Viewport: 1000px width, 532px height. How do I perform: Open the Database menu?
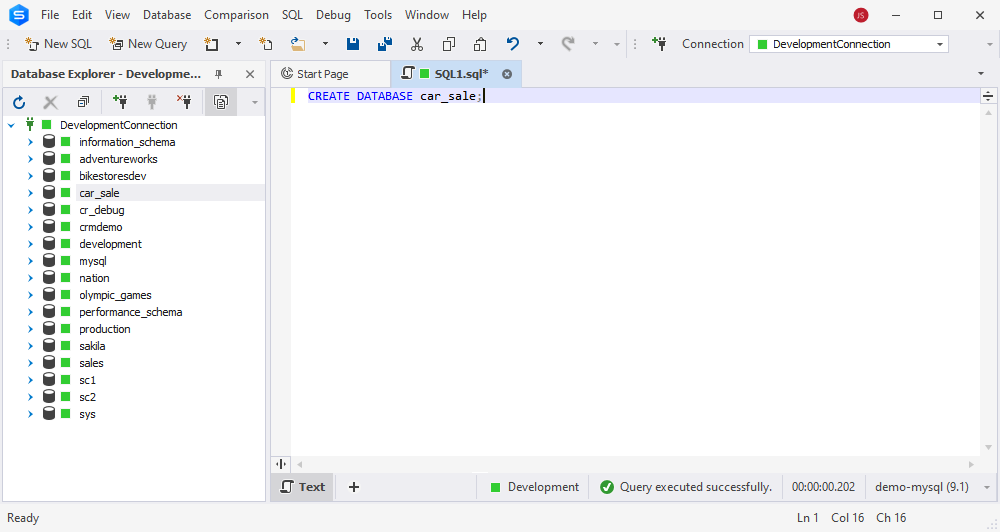click(166, 15)
